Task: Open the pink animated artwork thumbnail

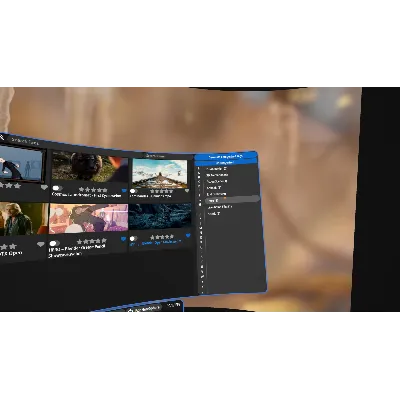Action: (x=89, y=218)
